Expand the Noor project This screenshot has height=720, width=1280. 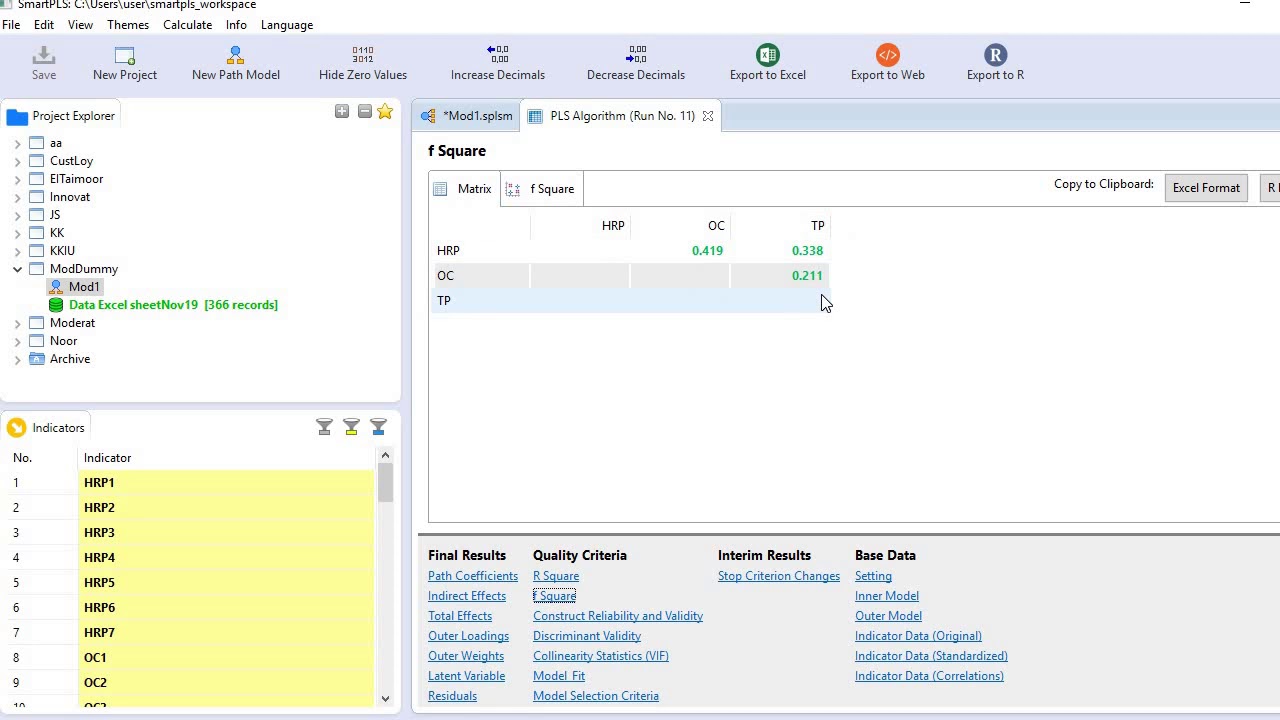17,341
